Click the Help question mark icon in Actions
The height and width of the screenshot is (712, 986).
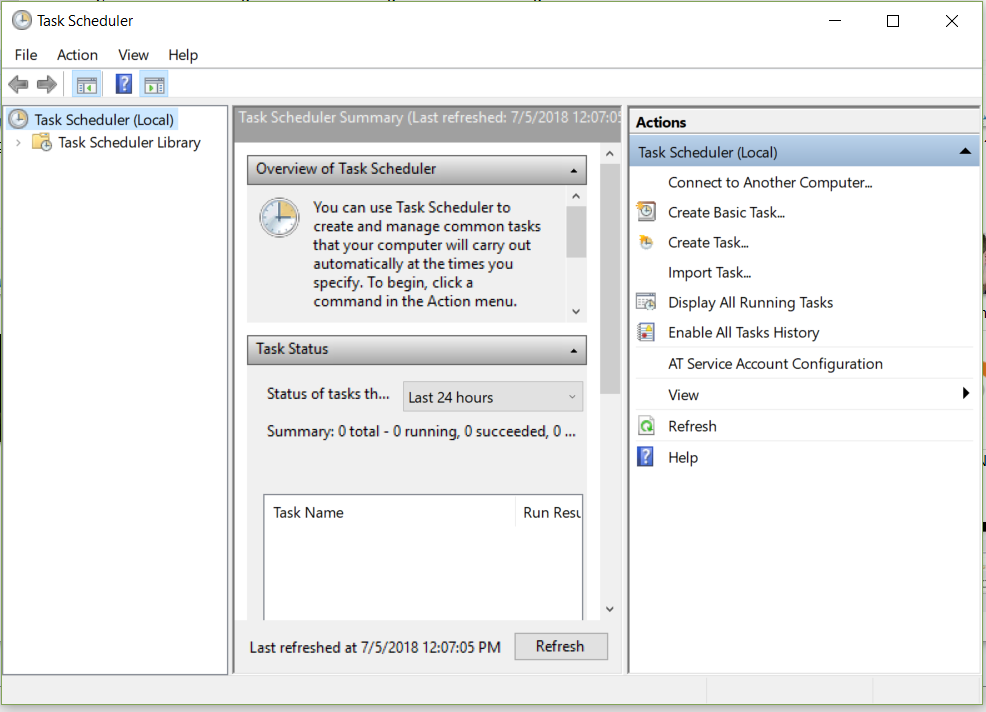click(645, 457)
